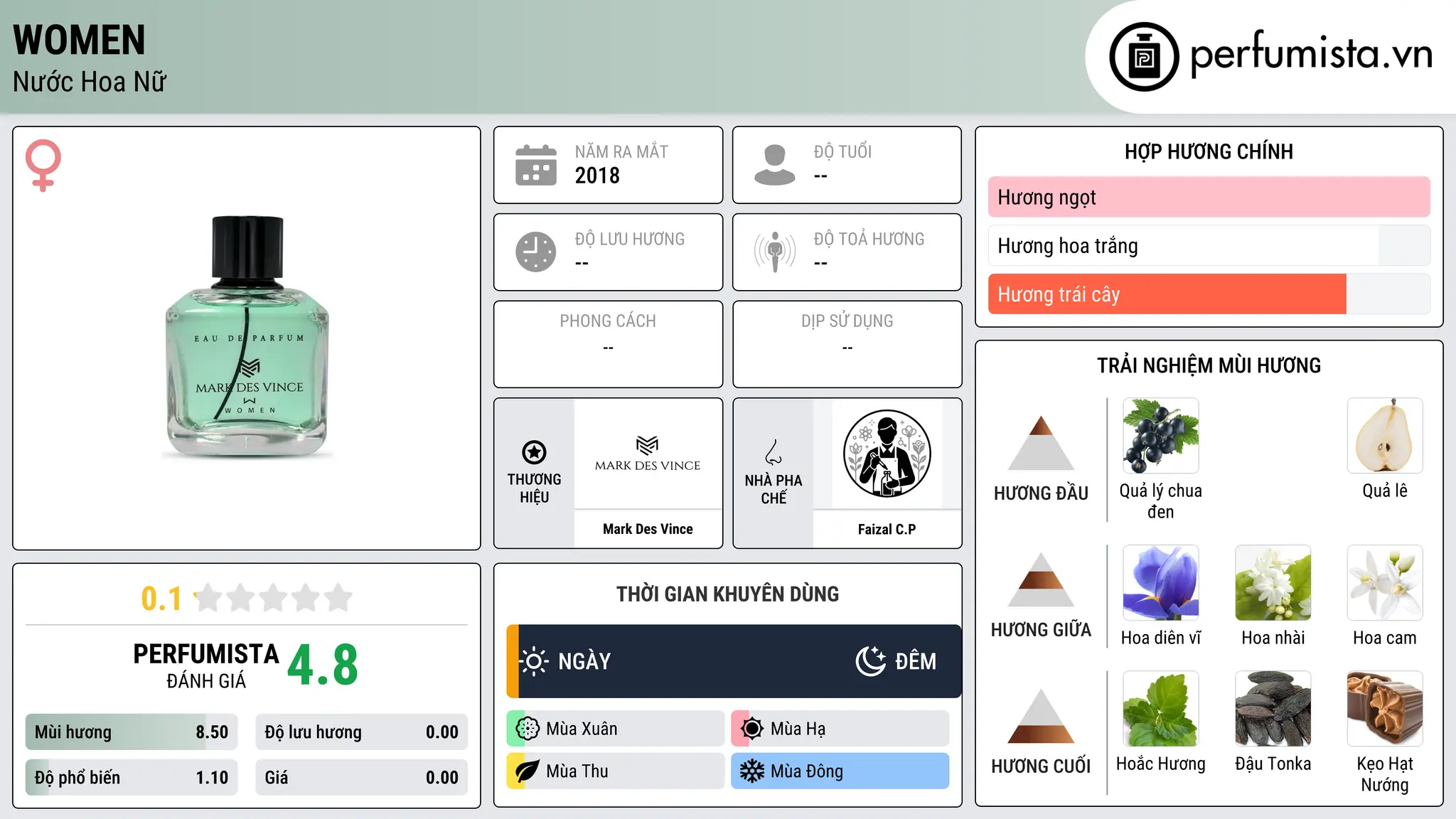Click the sun icon for Mùa Hạ

(x=752, y=729)
